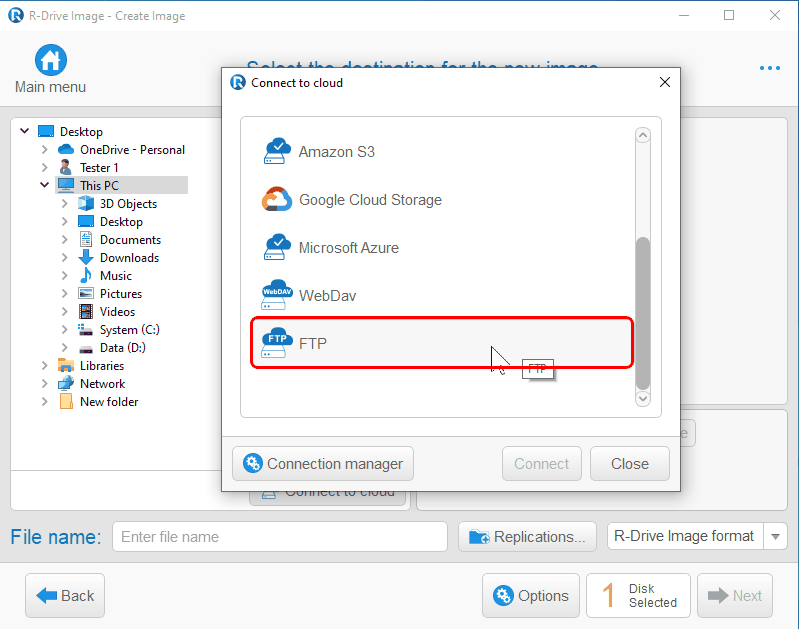The width and height of the screenshot is (799, 629).
Task: Click the 3D Objects cube icon
Action: (x=86, y=203)
